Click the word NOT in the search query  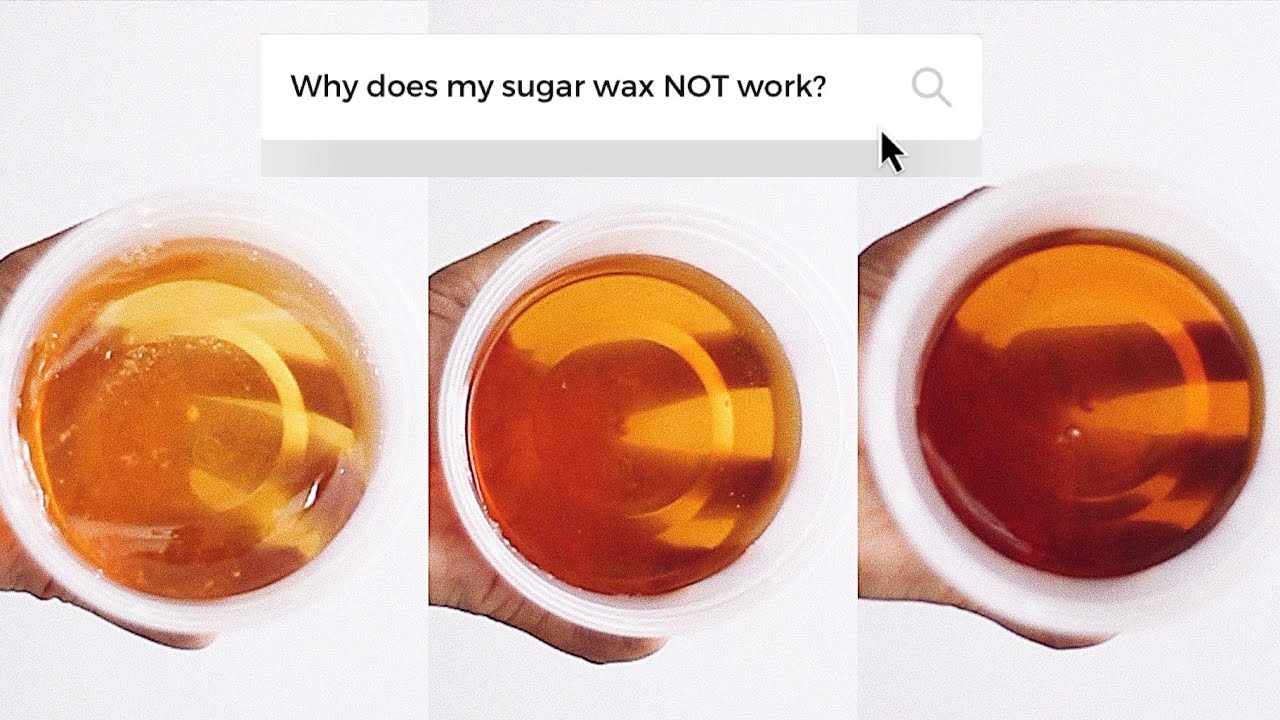pos(696,87)
